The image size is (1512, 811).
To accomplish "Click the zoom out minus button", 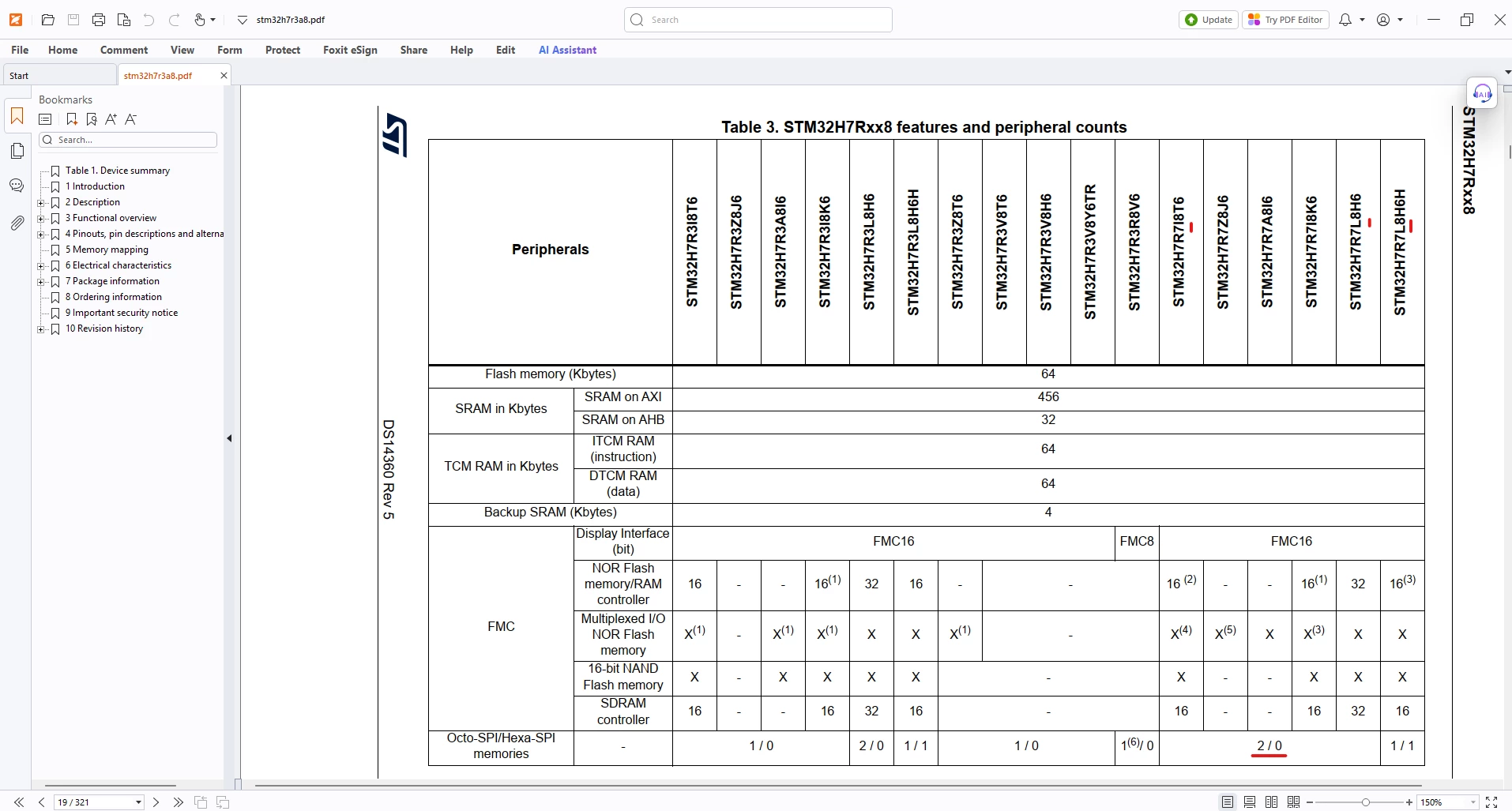I will pos(1310,802).
